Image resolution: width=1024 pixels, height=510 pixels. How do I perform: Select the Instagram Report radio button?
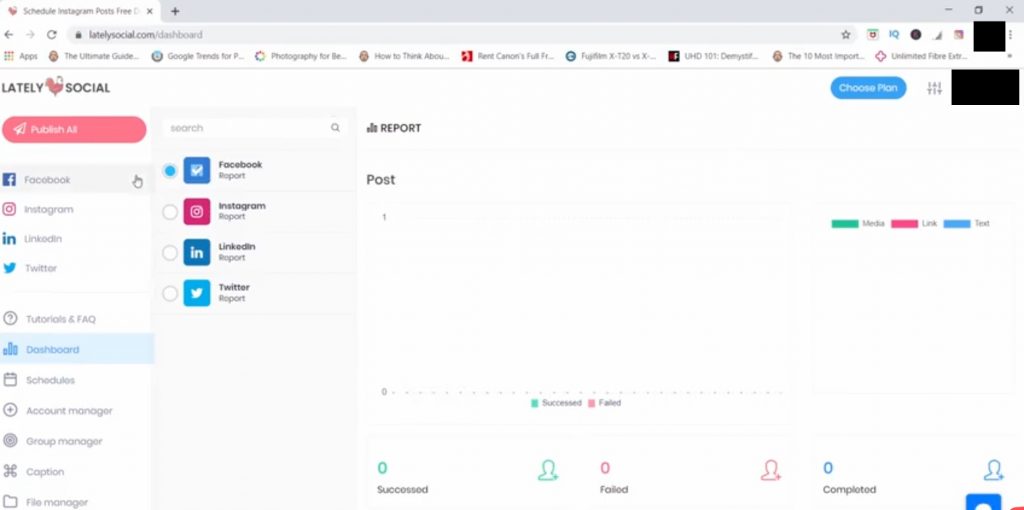click(x=170, y=212)
